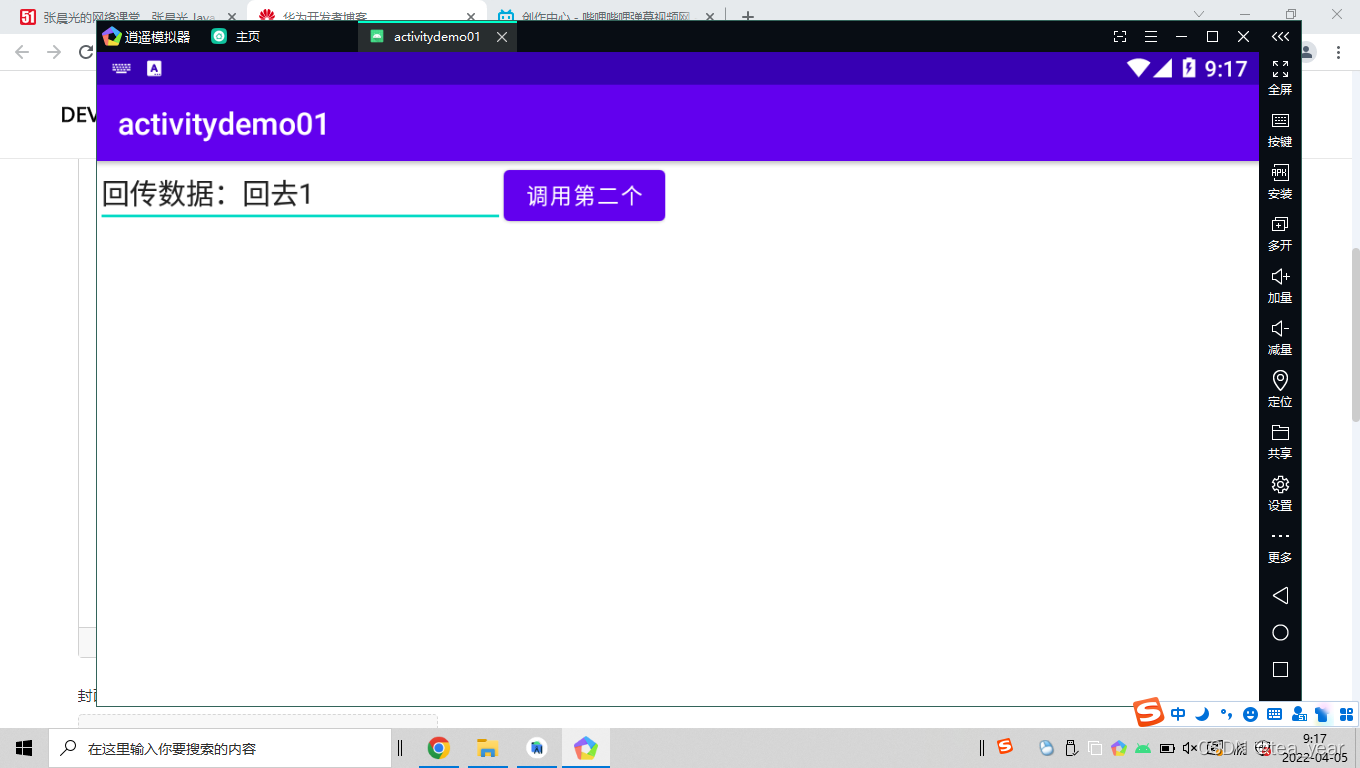Open a new Chrome tab with plus button

click(747, 17)
